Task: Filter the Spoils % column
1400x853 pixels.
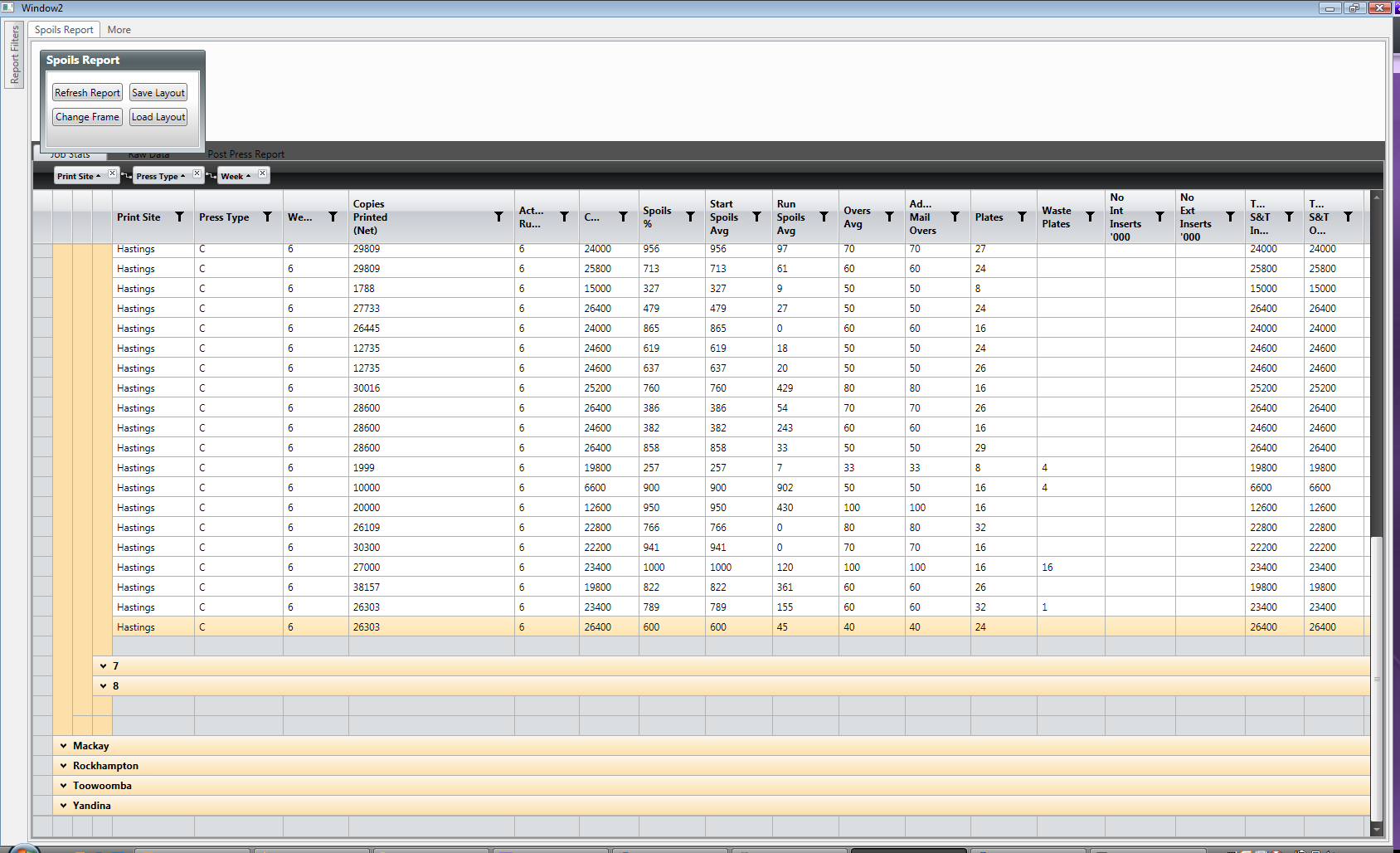Action: [x=690, y=217]
